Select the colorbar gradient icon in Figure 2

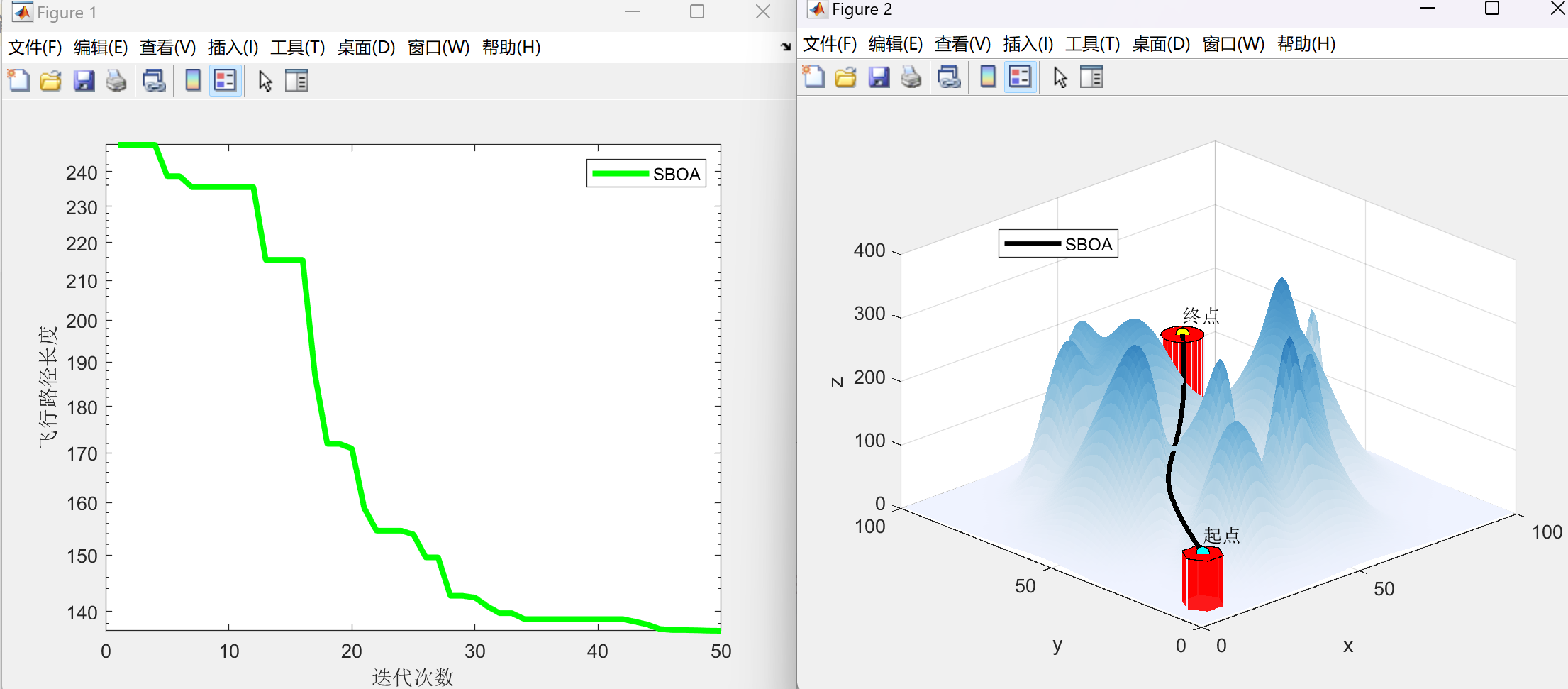pyautogui.click(x=986, y=77)
